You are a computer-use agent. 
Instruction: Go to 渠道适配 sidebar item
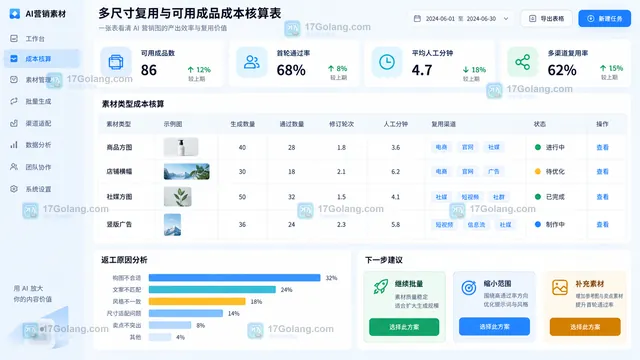(31, 123)
